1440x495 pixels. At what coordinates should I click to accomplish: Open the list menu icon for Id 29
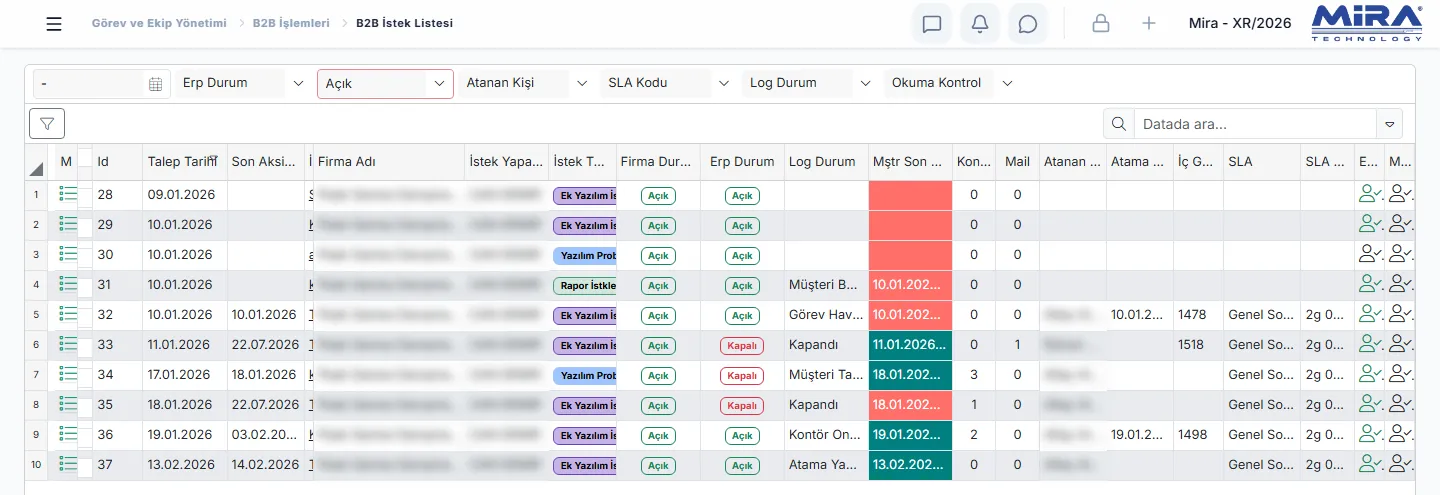tap(68, 224)
